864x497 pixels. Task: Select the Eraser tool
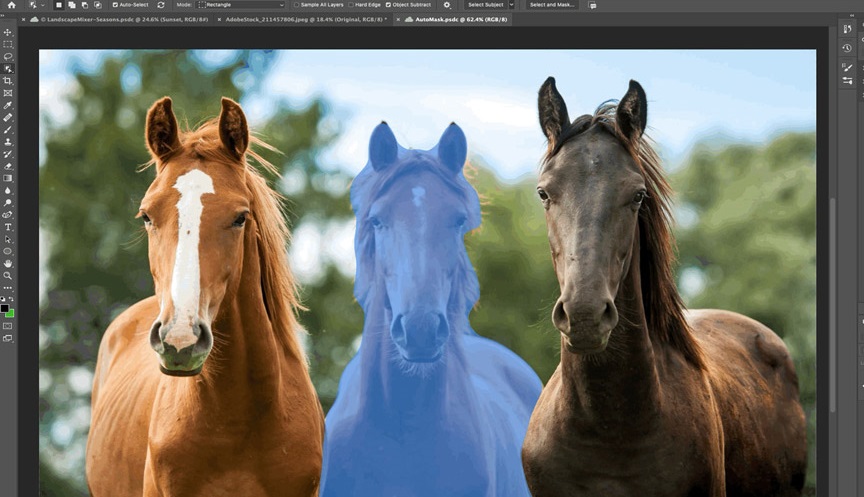pos(8,166)
